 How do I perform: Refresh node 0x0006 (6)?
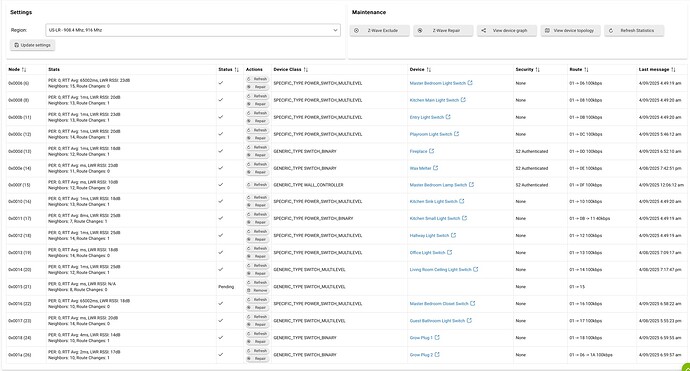pyautogui.click(x=257, y=79)
